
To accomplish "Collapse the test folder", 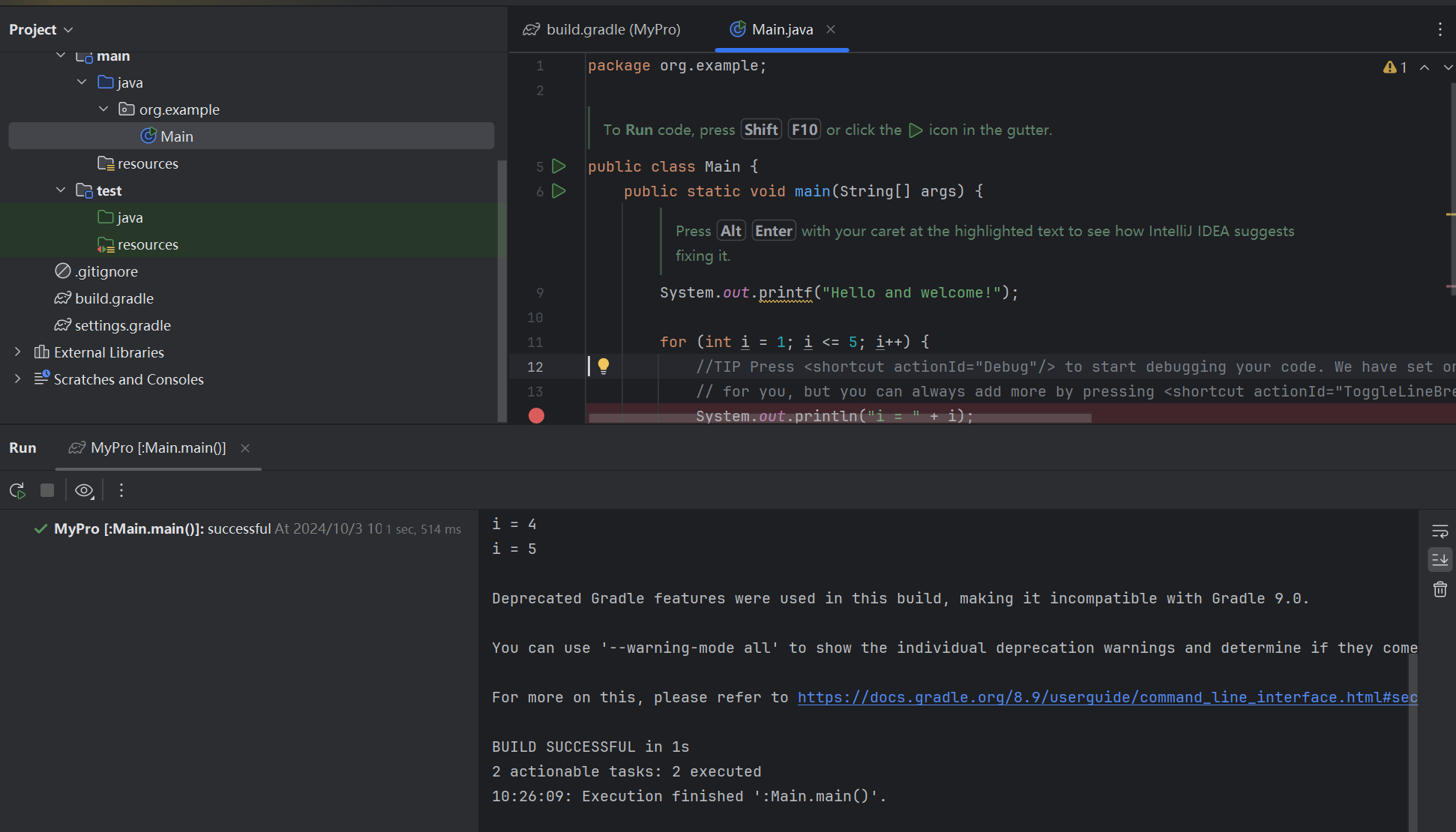I will (x=61, y=190).
